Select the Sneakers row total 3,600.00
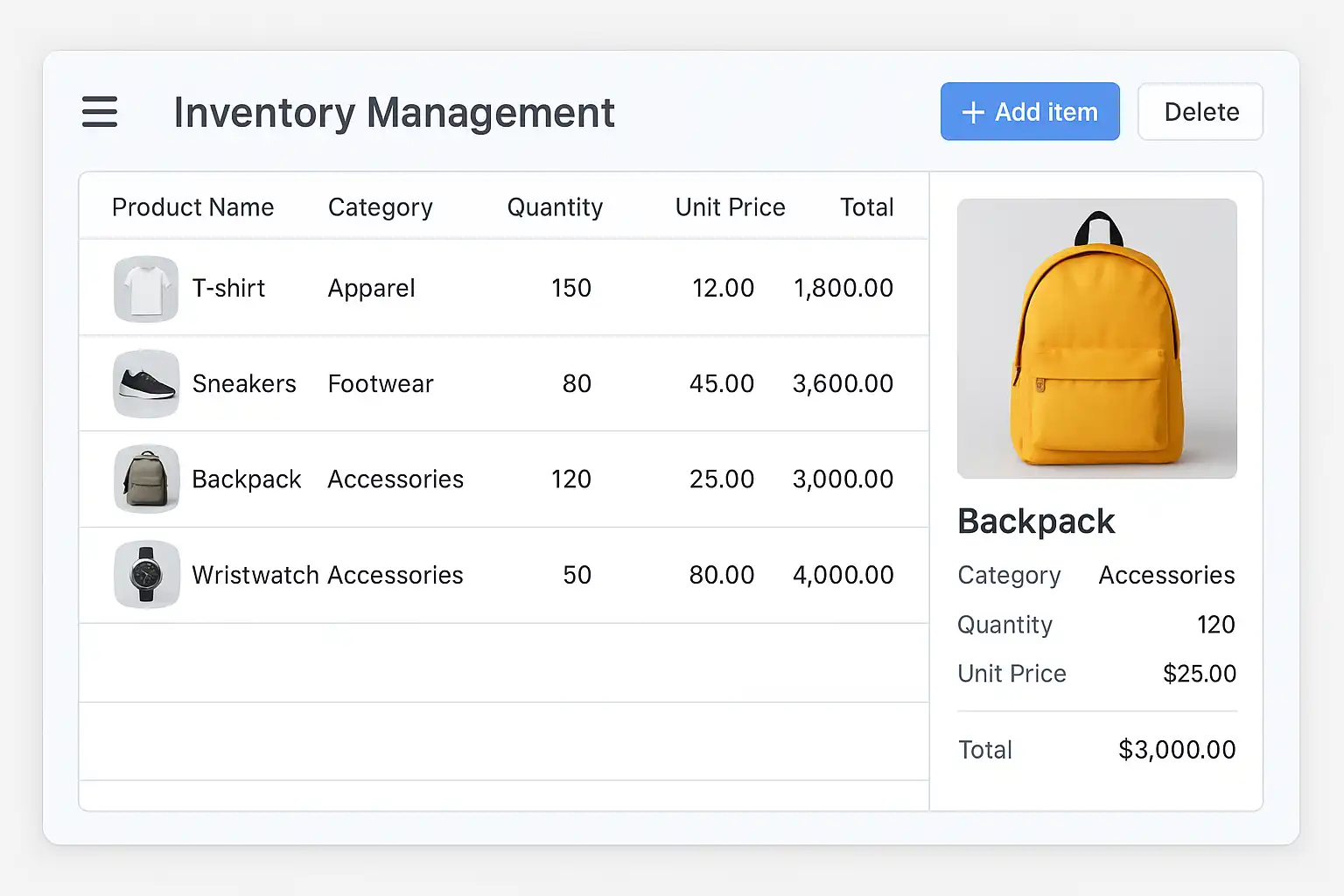This screenshot has height=896, width=1344. pos(843,384)
